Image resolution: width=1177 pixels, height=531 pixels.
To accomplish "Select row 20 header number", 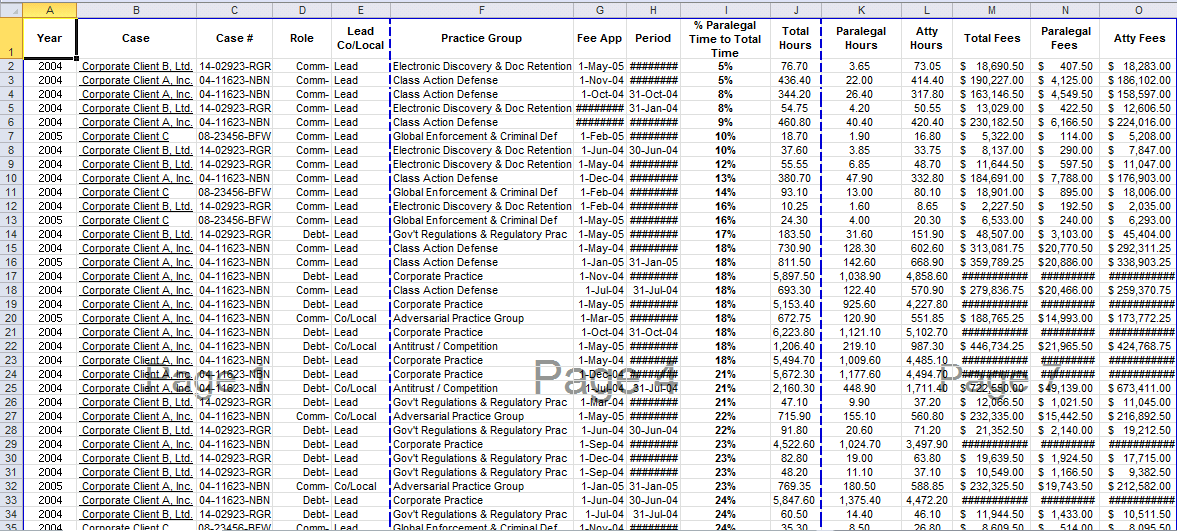I will [11, 318].
